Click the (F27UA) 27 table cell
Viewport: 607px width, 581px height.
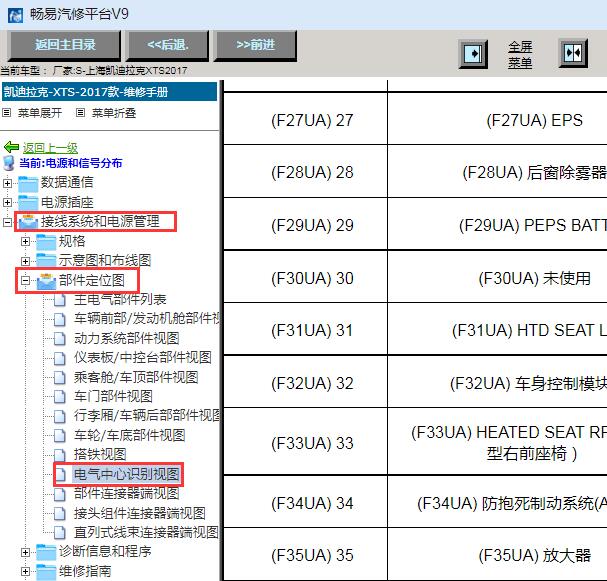pyautogui.click(x=305, y=119)
